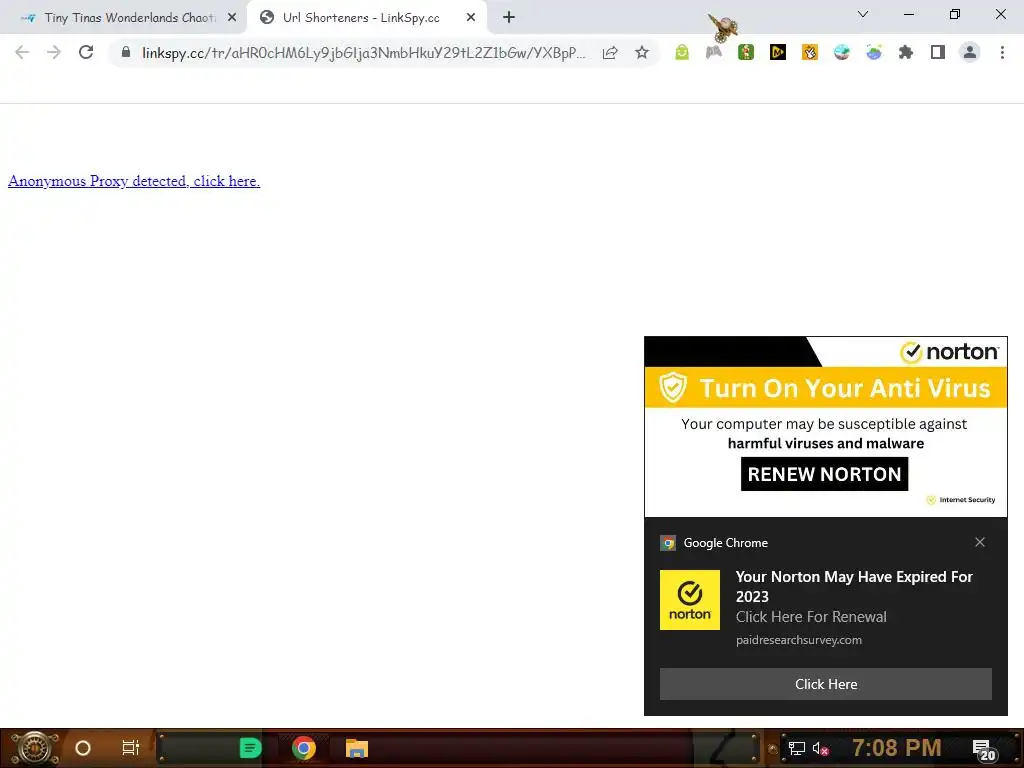Follow the Anonymous Proxy detected link

[134, 181]
